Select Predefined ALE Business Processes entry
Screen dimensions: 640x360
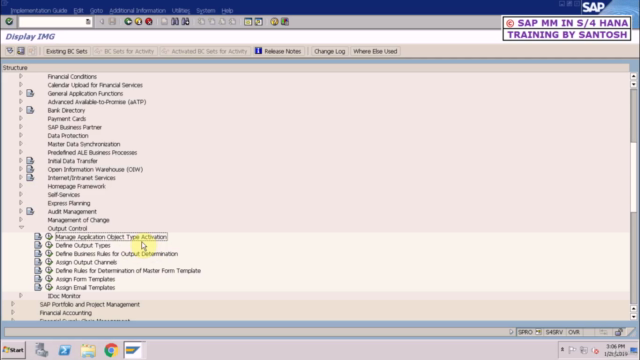[92, 152]
